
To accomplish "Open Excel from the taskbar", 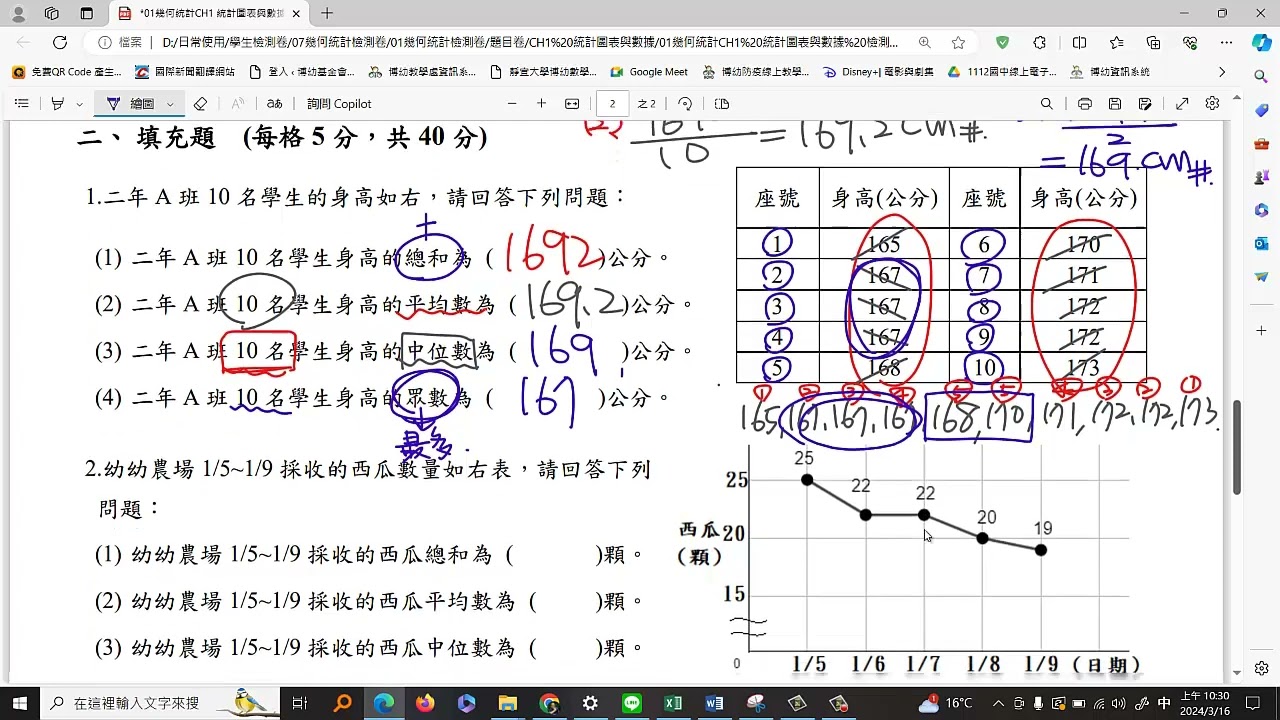I will [673, 703].
